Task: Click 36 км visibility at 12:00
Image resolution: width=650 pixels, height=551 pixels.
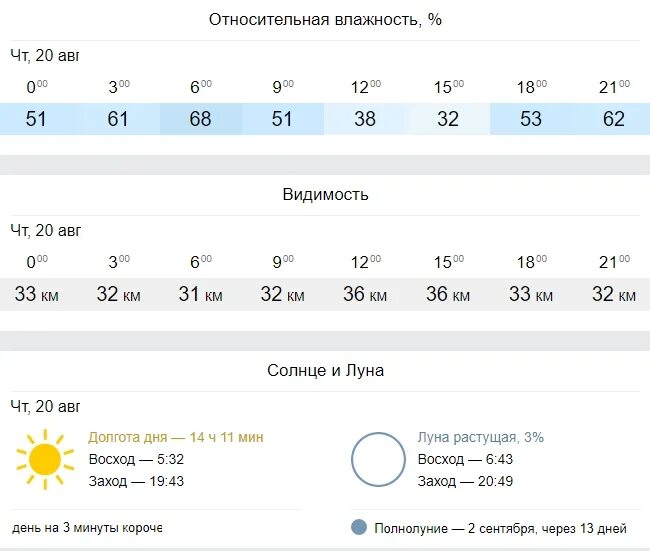Action: coord(365,294)
